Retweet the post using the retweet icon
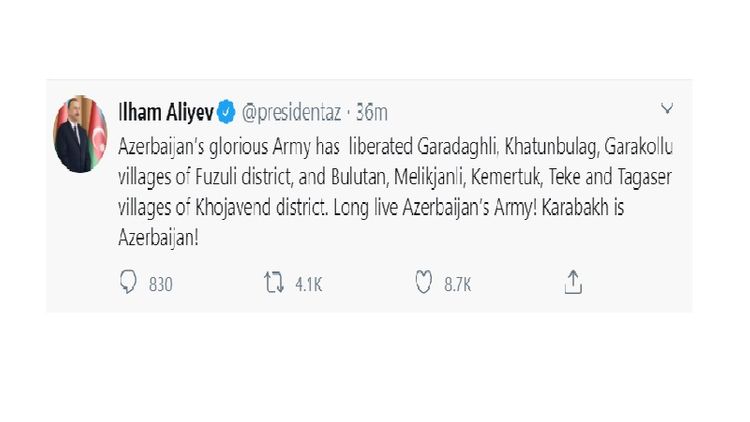The width and height of the screenshot is (750, 422). 273,283
